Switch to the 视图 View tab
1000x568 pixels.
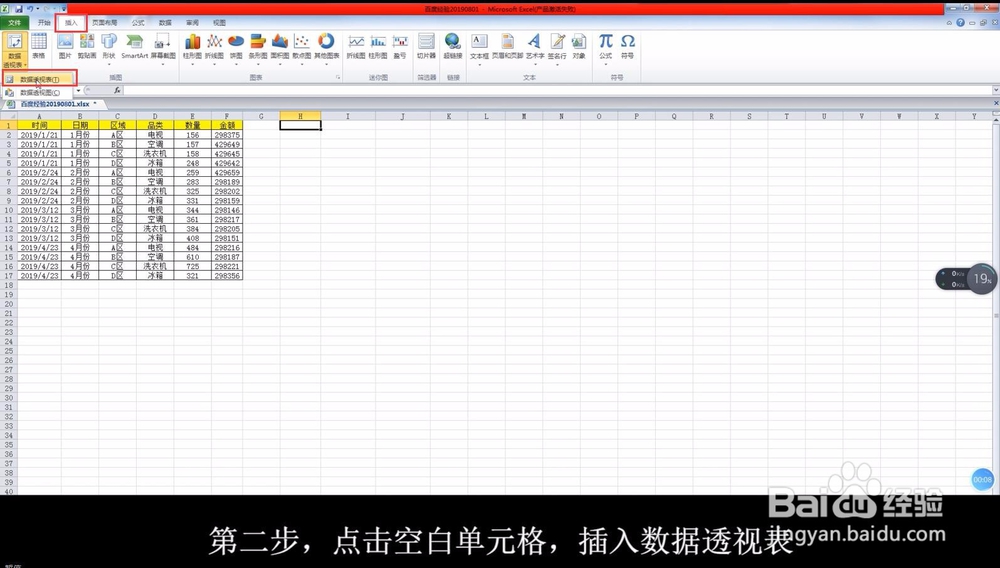(x=219, y=22)
